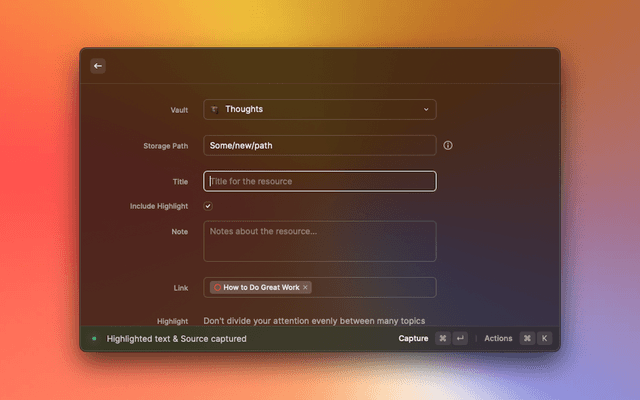640x400 pixels.
Task: Click the red icon on link tag
Action: pos(216,287)
